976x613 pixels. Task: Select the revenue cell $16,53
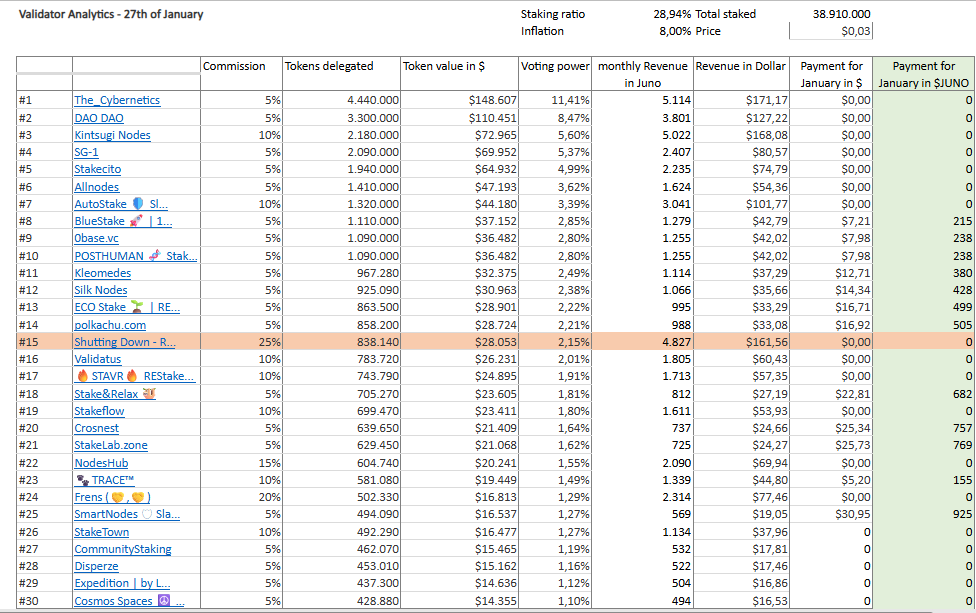click(x=741, y=601)
